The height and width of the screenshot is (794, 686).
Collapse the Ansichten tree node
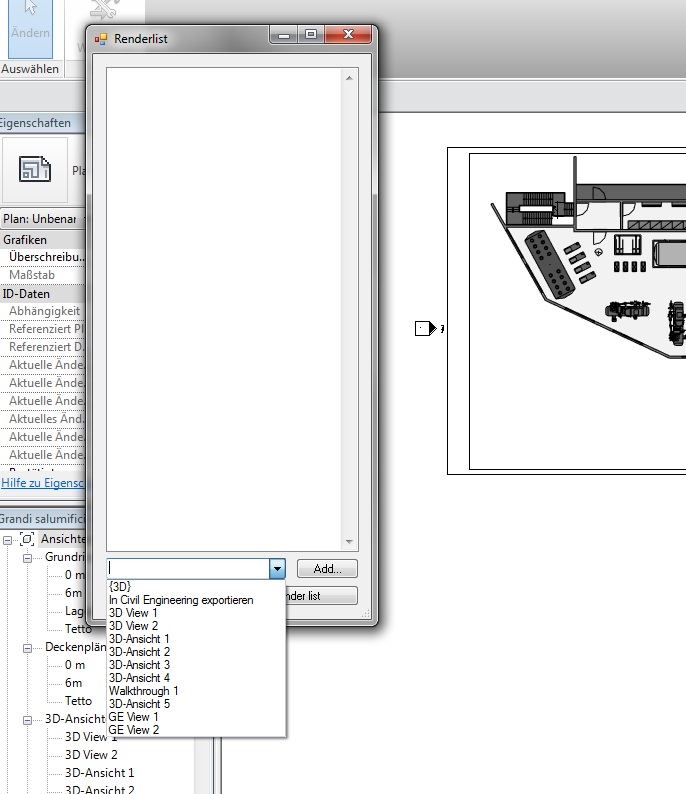click(x=7, y=540)
